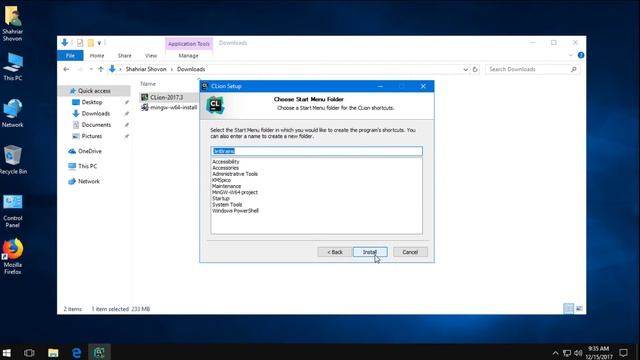The height and width of the screenshot is (360, 640).
Task: Open This PC desktop icon
Action: pyautogui.click(x=13, y=67)
